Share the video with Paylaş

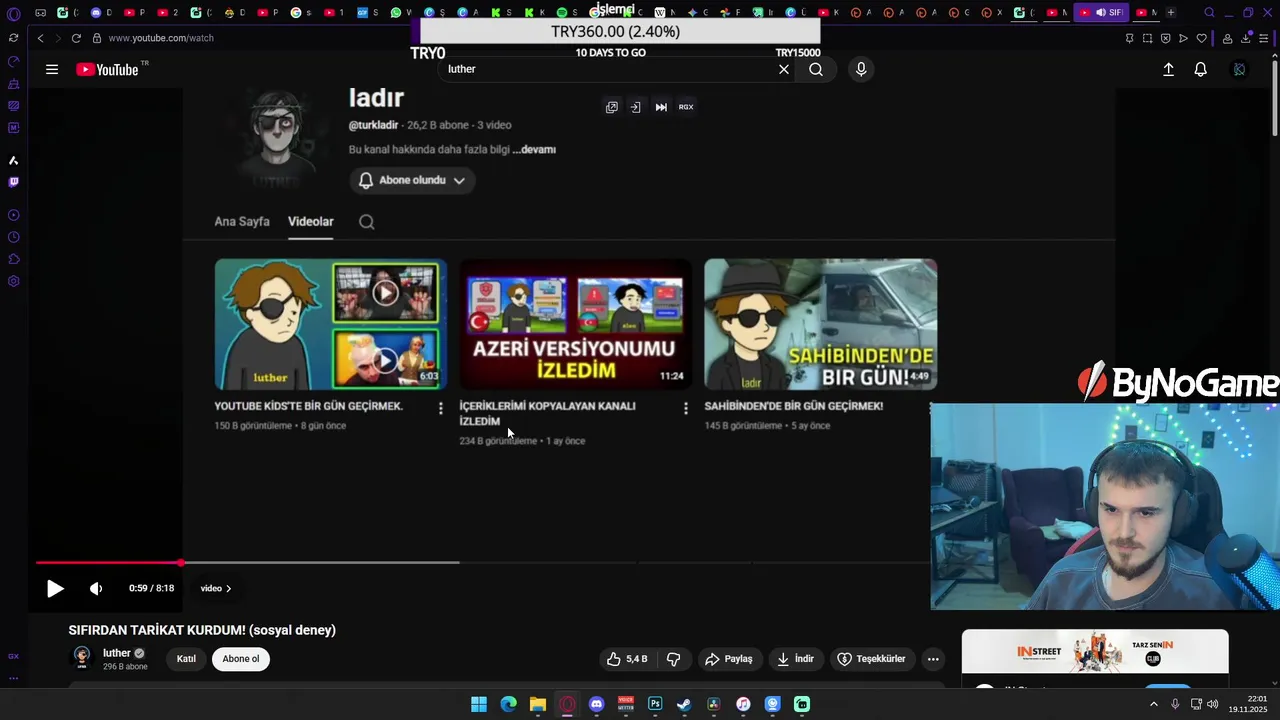728,659
